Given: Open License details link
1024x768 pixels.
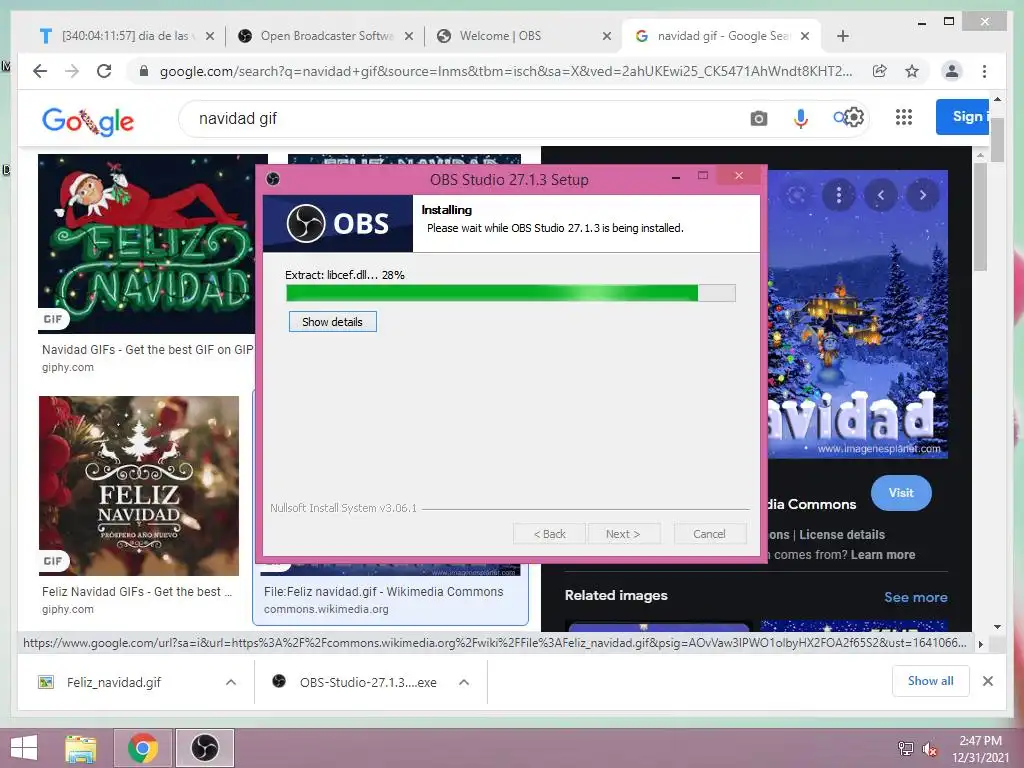Looking at the screenshot, I should coord(842,534).
